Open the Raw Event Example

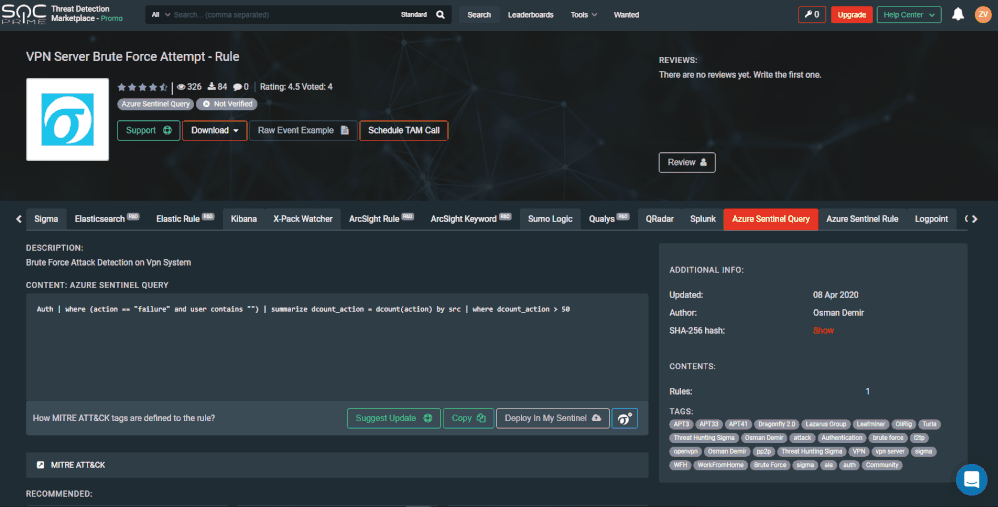point(303,130)
